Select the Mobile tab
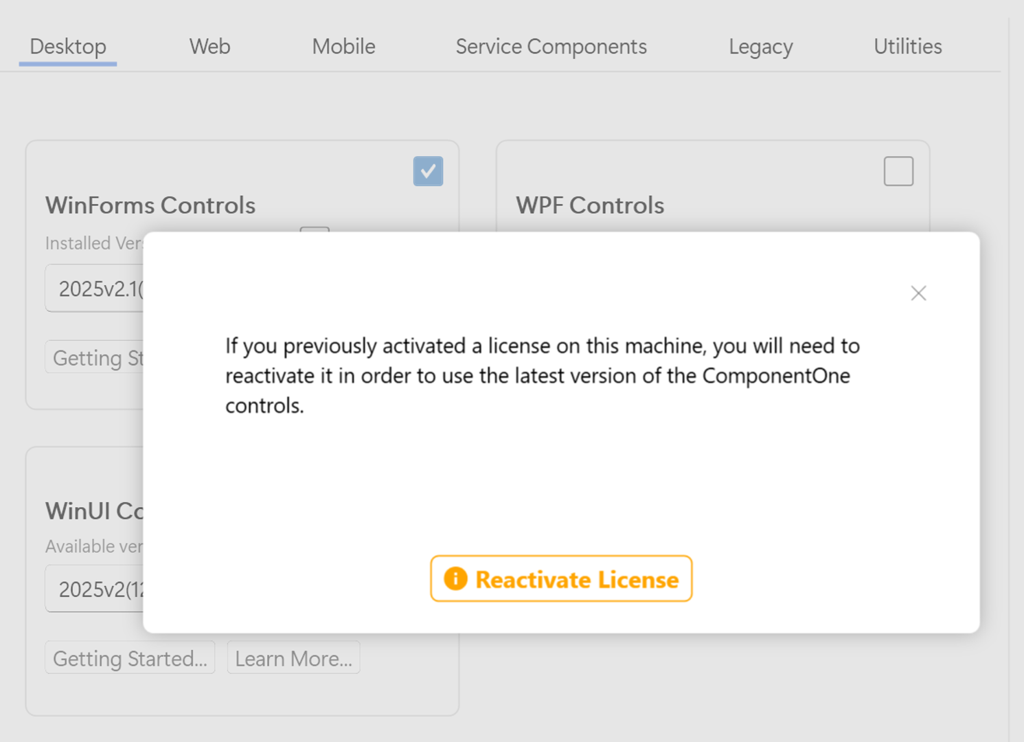The height and width of the screenshot is (742, 1024). point(343,47)
